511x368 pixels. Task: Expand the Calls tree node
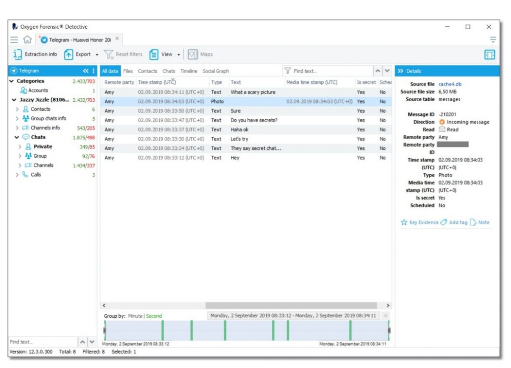(x=17, y=174)
